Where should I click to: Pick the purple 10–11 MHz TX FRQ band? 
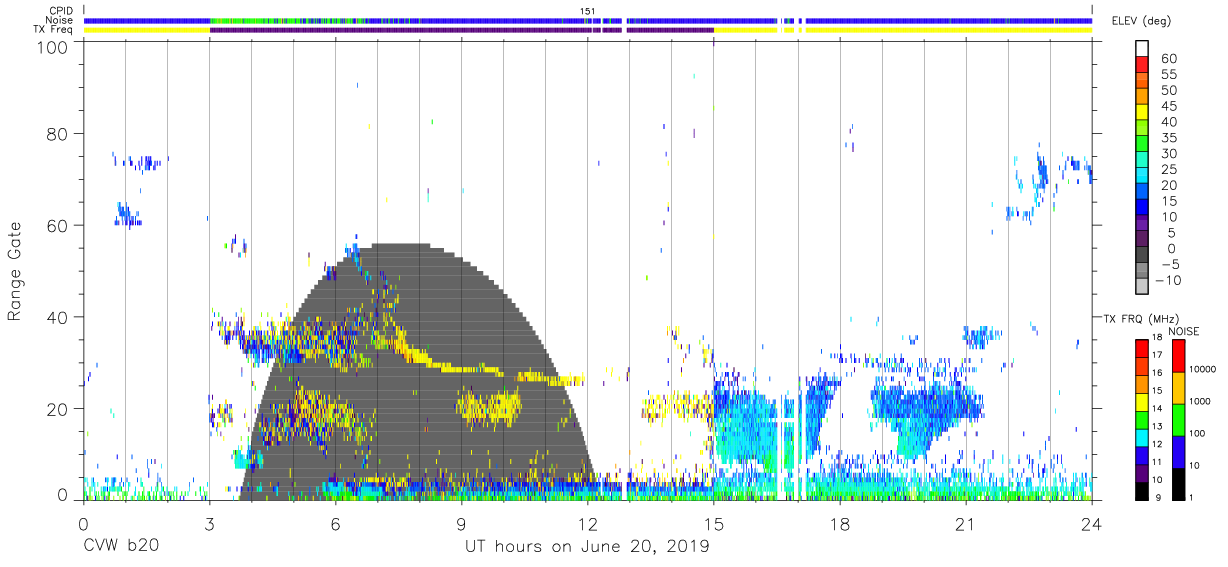[1141, 471]
